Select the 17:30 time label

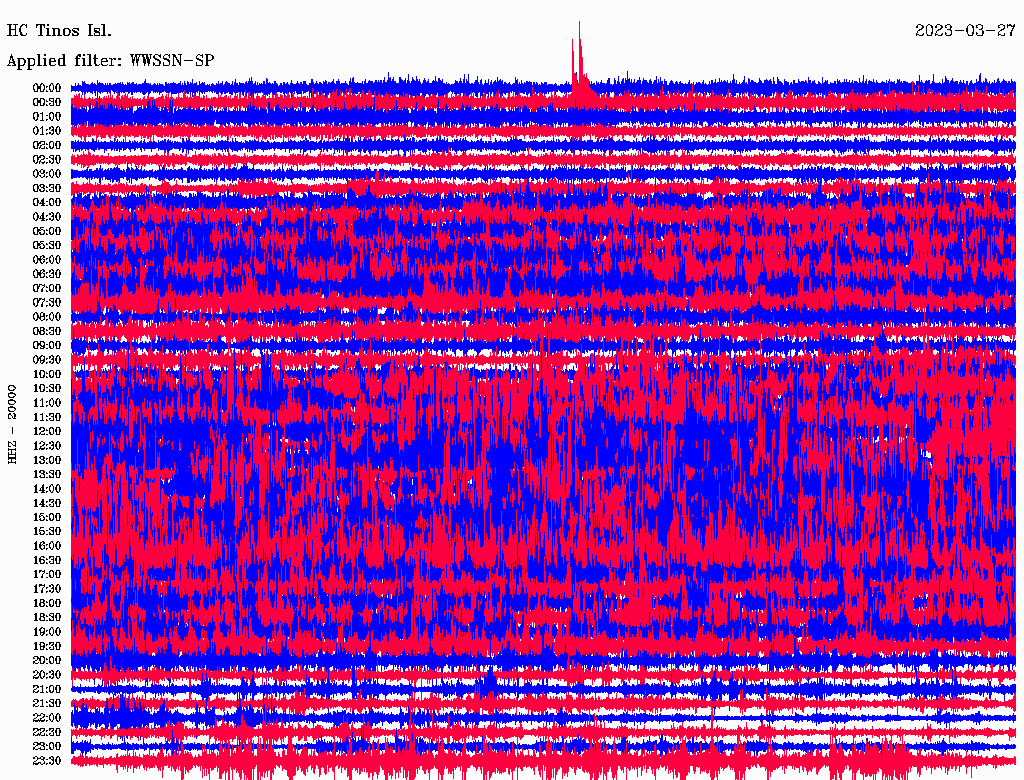[47, 589]
